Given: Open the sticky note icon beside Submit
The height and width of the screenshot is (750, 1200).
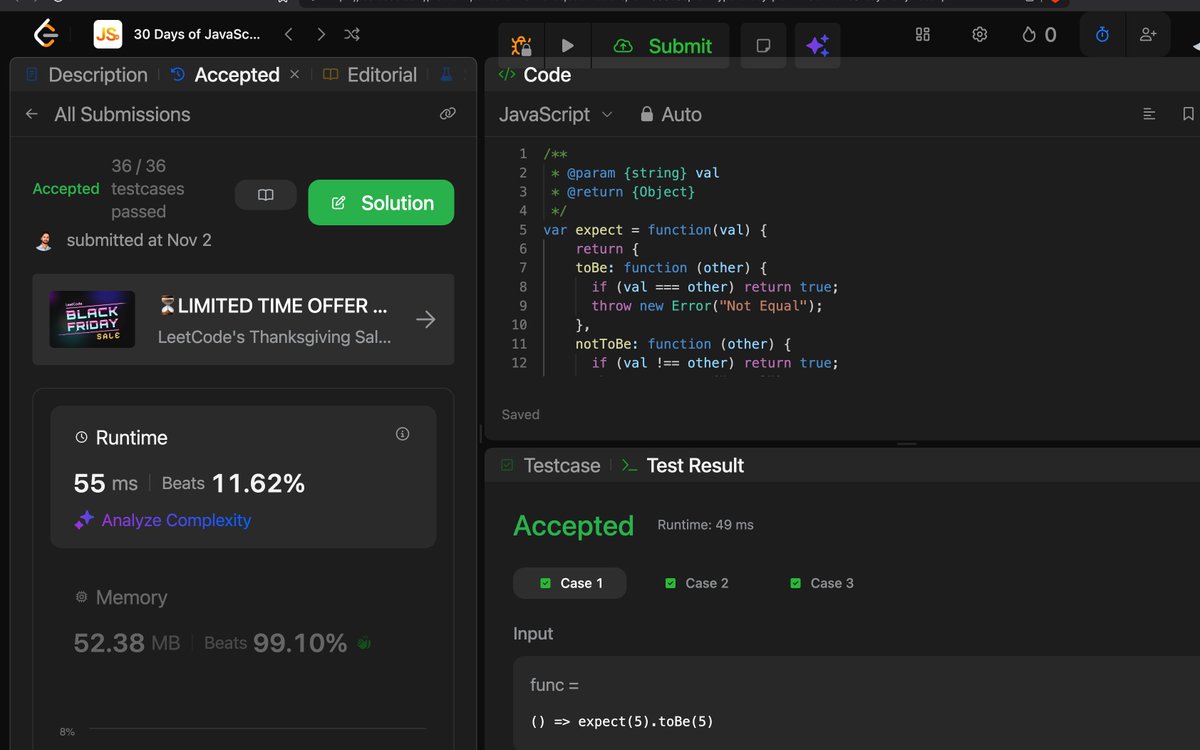Looking at the screenshot, I should (x=763, y=45).
